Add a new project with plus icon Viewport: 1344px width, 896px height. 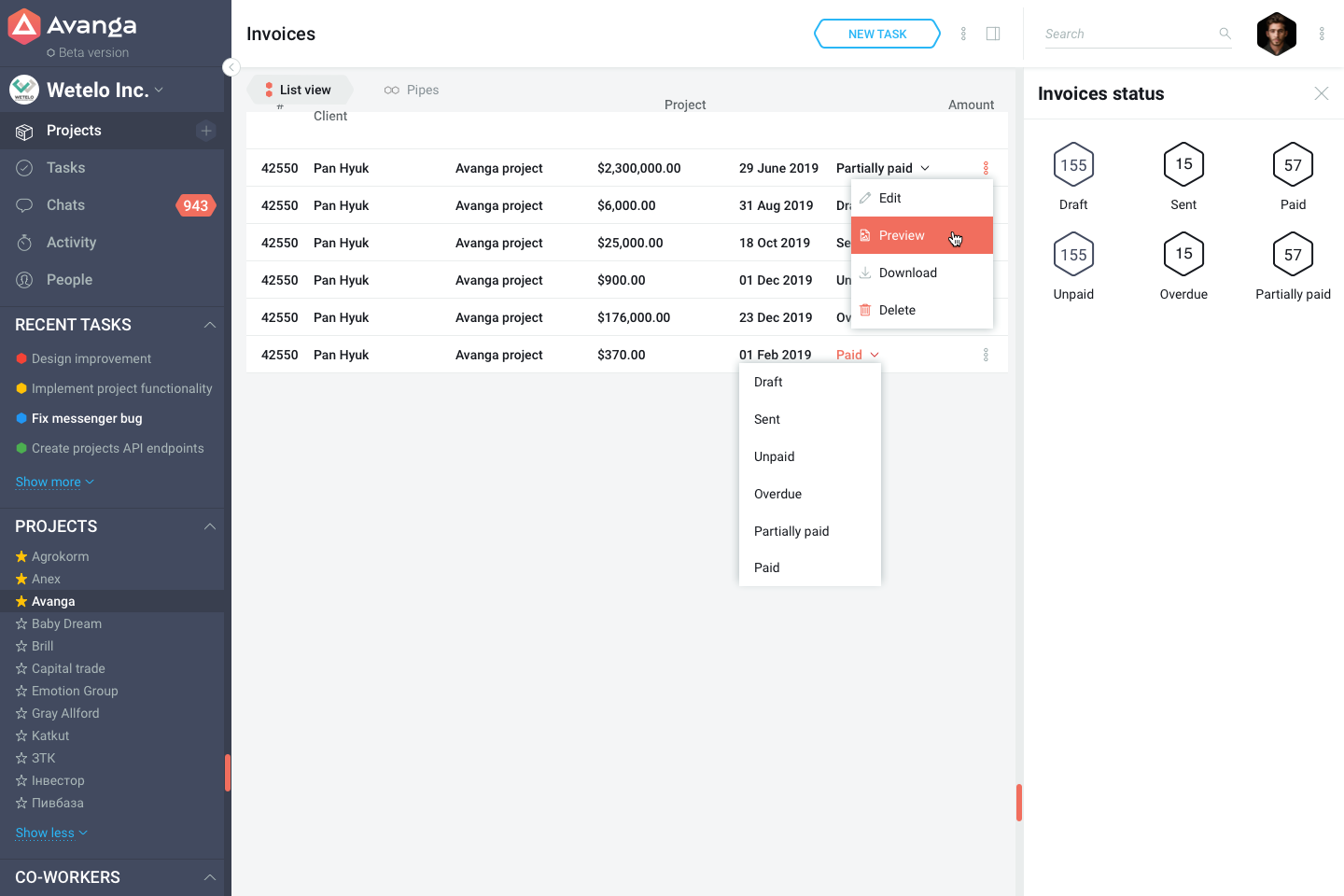[206, 131]
